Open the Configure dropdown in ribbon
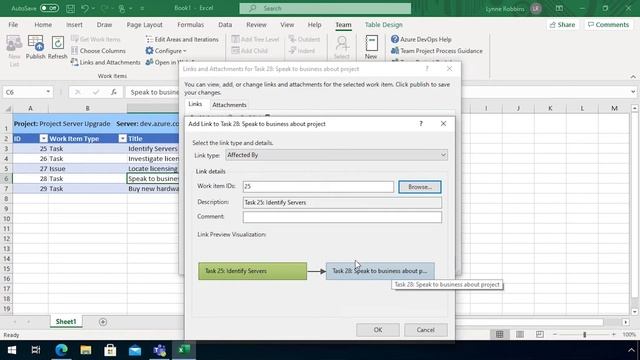640x360 pixels. (x=166, y=51)
